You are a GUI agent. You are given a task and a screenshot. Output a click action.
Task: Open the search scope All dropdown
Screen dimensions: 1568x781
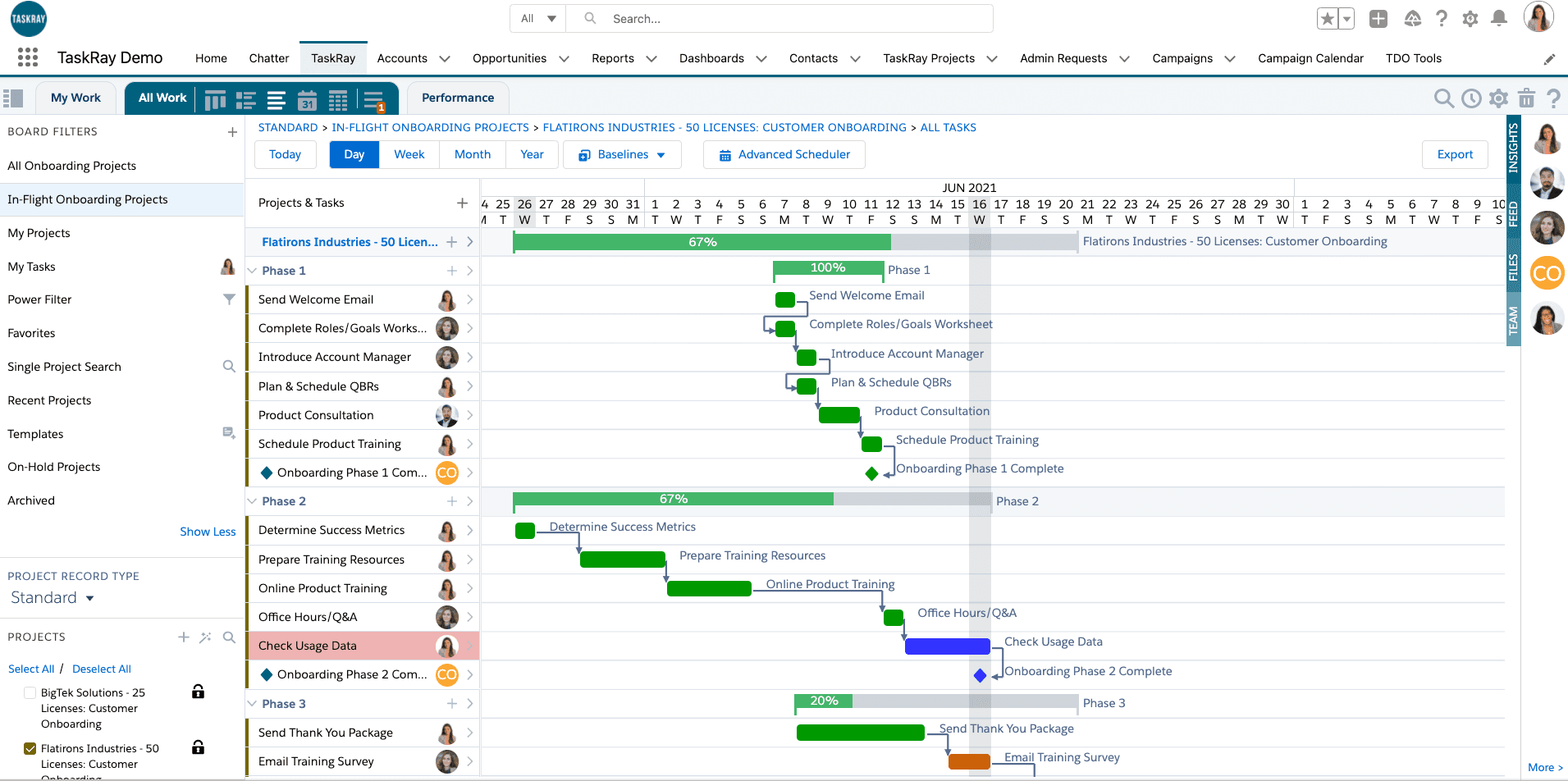click(x=538, y=18)
